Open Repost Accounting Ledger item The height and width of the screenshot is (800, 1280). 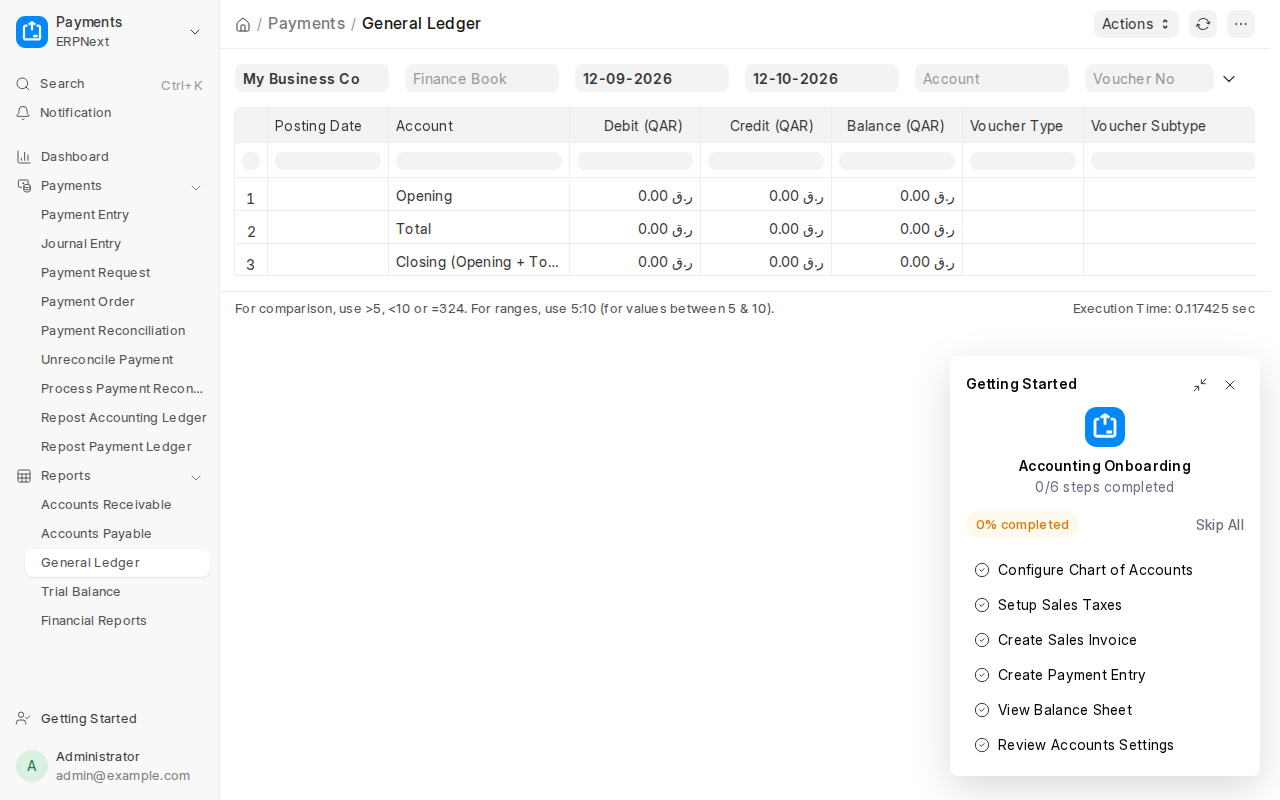(x=117, y=418)
